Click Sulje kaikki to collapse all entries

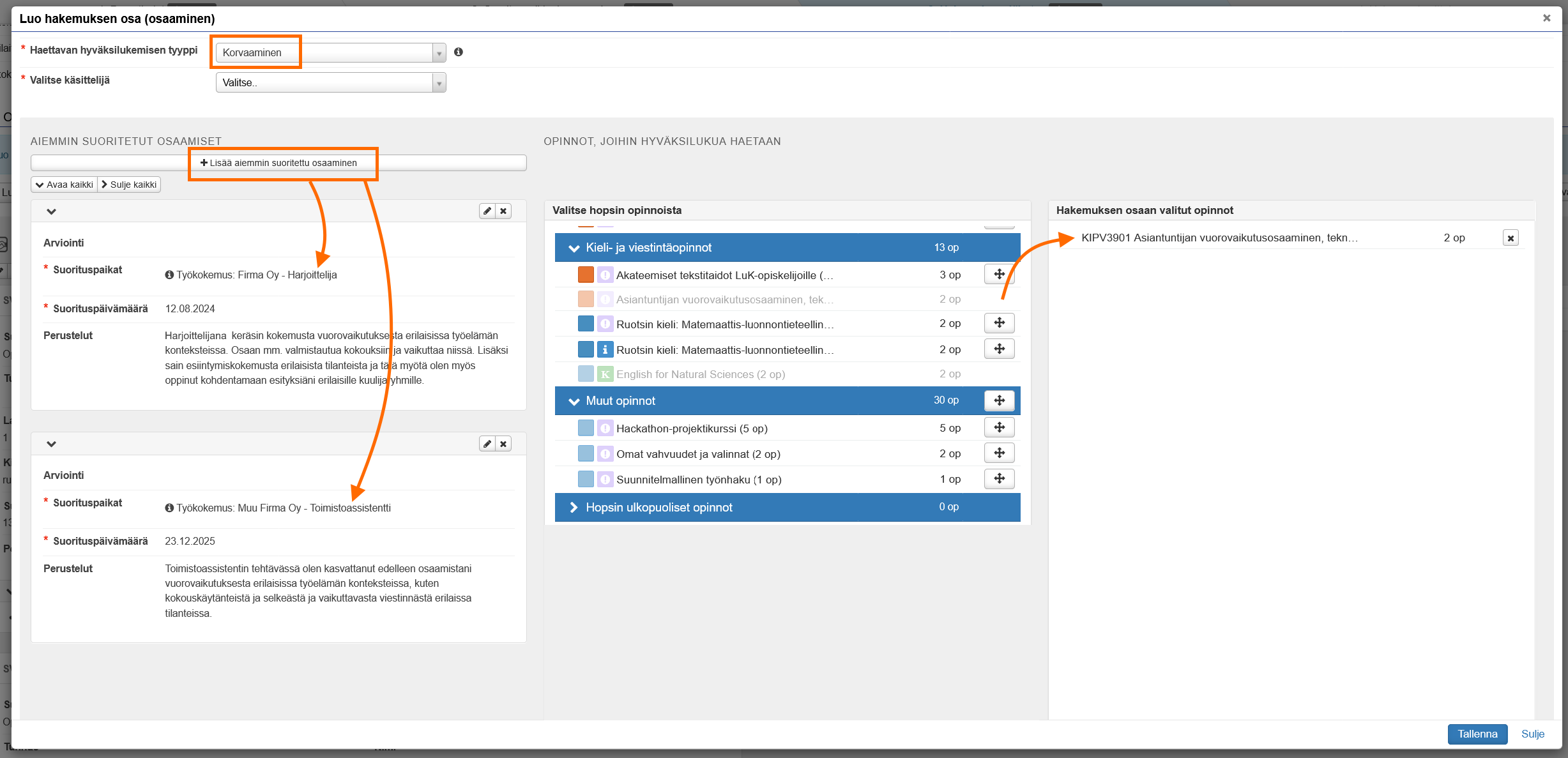129,185
